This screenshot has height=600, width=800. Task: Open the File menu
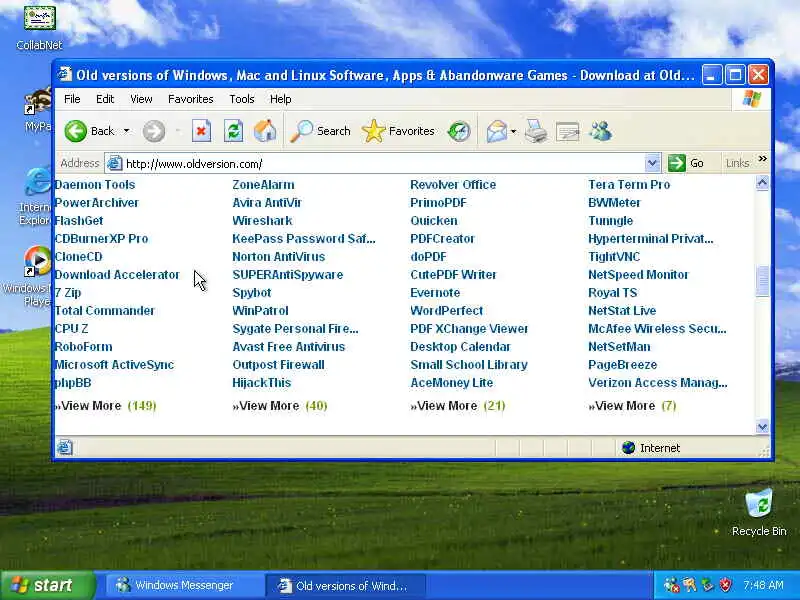tap(72, 99)
